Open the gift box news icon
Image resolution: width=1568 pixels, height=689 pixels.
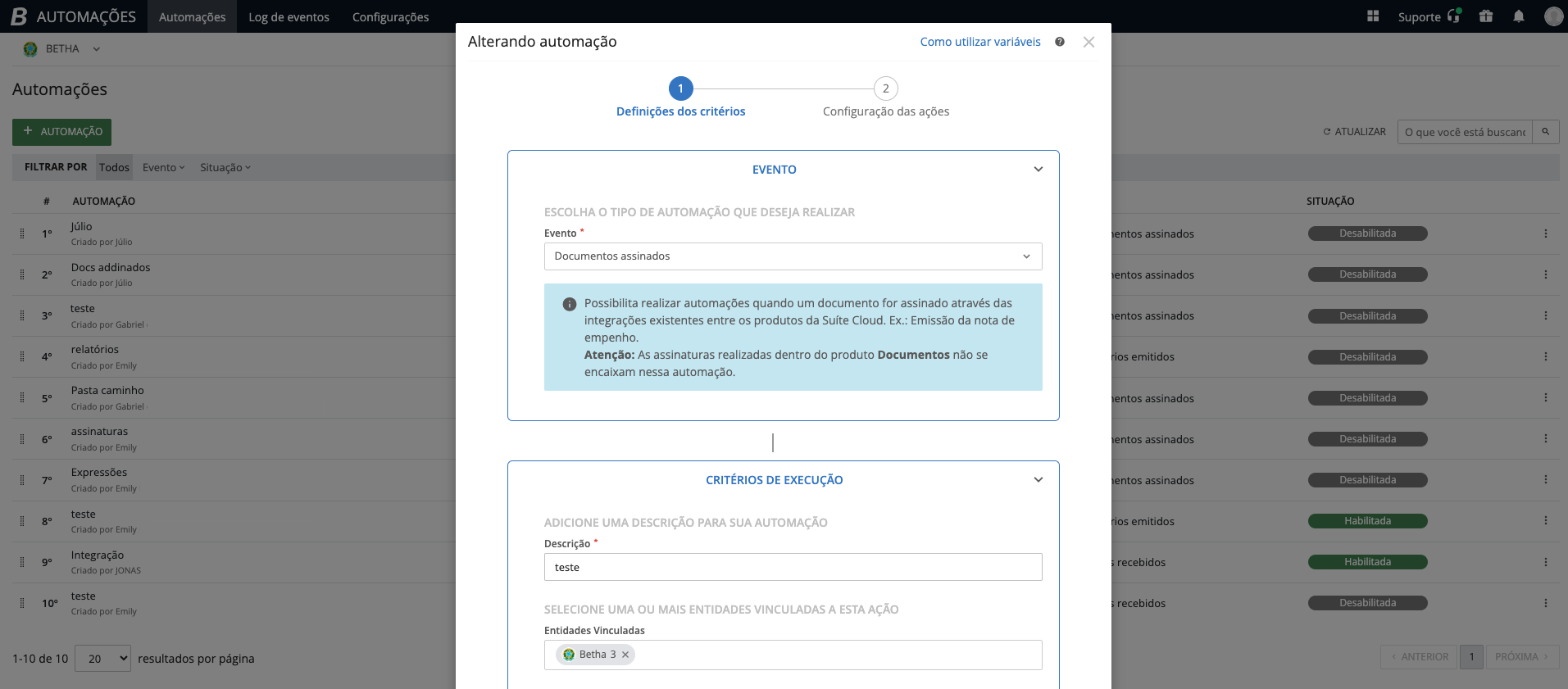[x=1486, y=16]
